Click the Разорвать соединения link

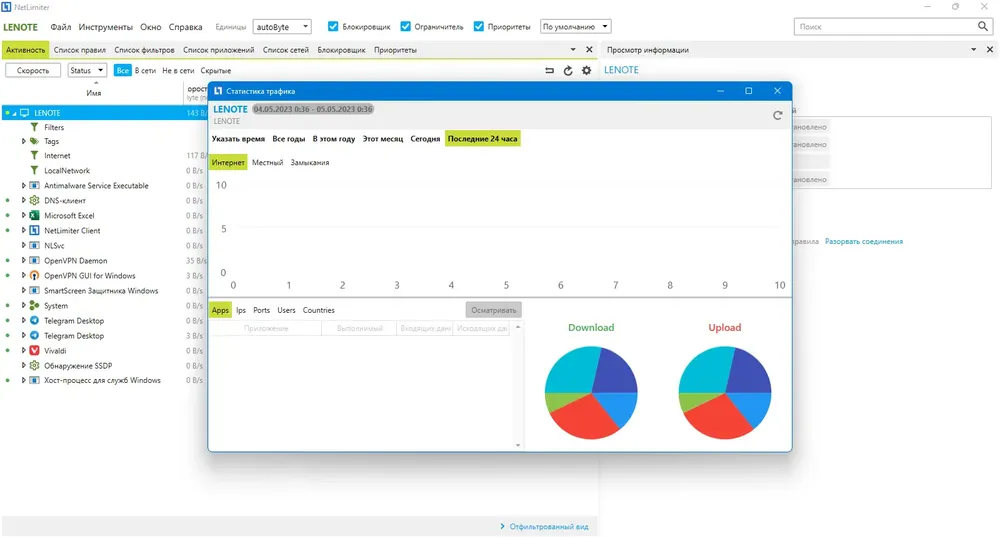[x=864, y=242]
